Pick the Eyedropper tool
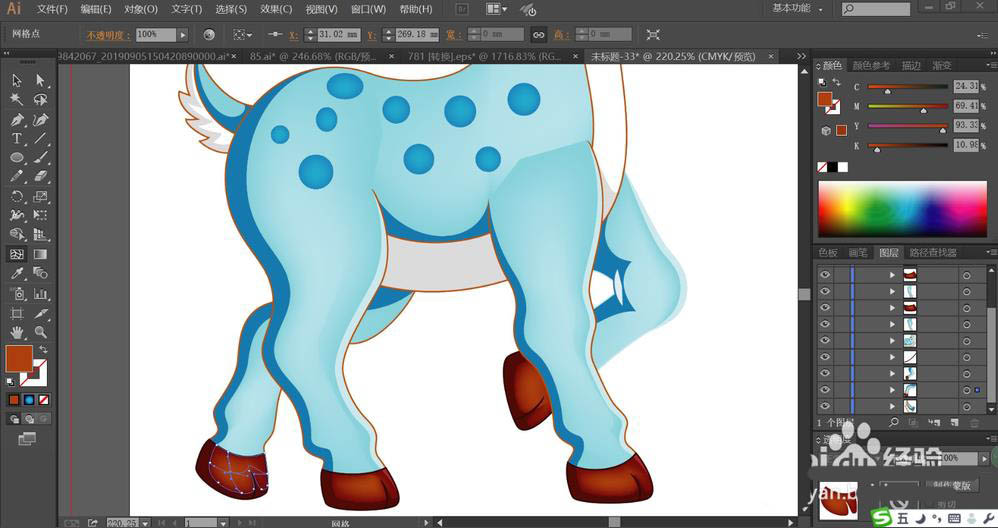This screenshot has height=528, width=998. coord(17,274)
